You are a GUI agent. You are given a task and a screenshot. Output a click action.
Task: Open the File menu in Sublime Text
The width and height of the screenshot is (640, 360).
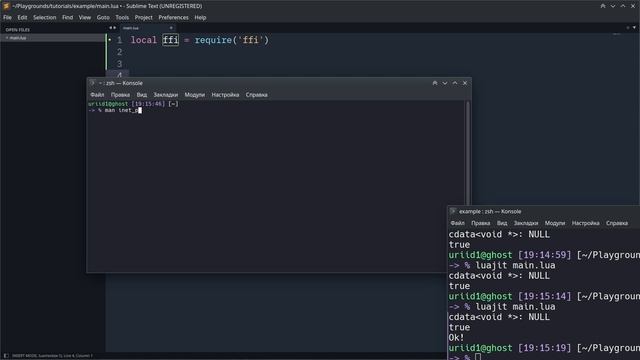[7, 18]
